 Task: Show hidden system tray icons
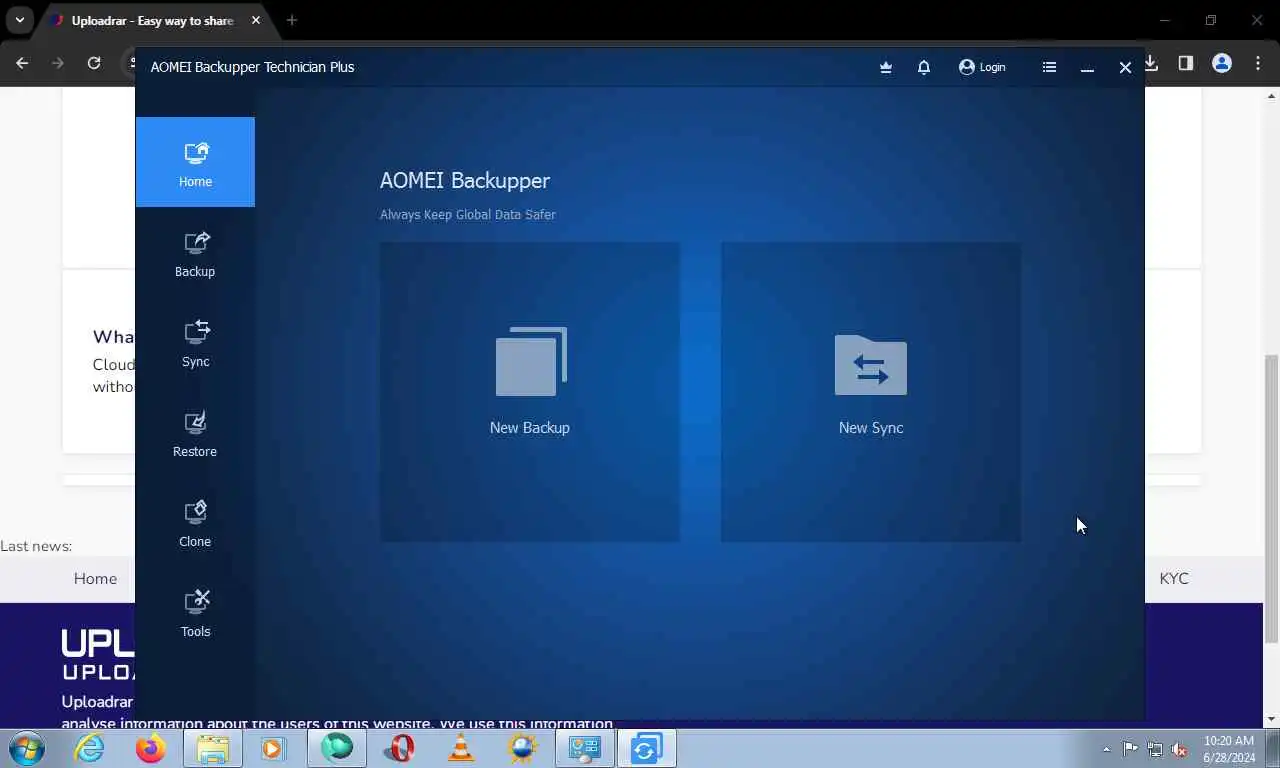1106,749
